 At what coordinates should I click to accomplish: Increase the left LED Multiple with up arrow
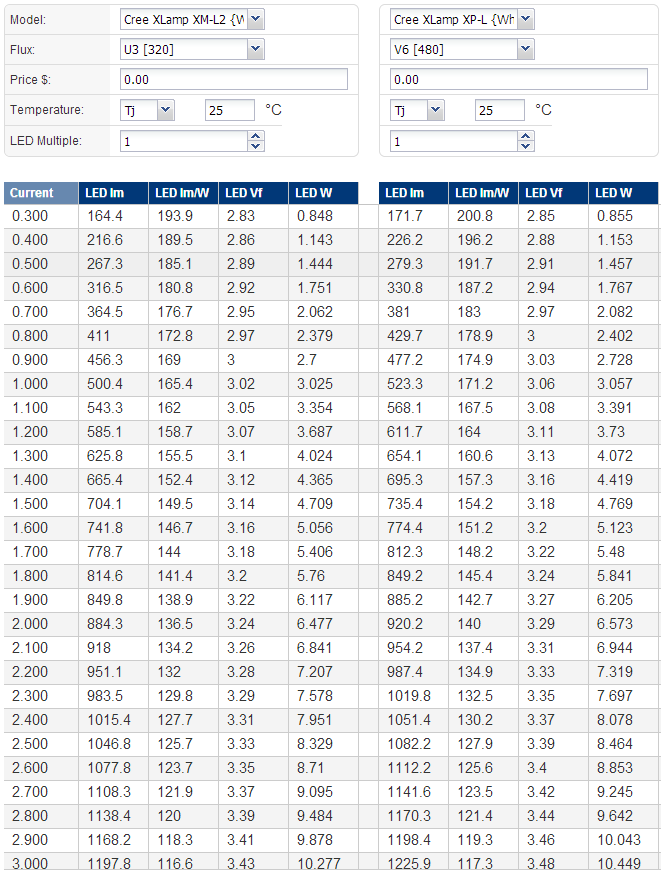(x=256, y=136)
